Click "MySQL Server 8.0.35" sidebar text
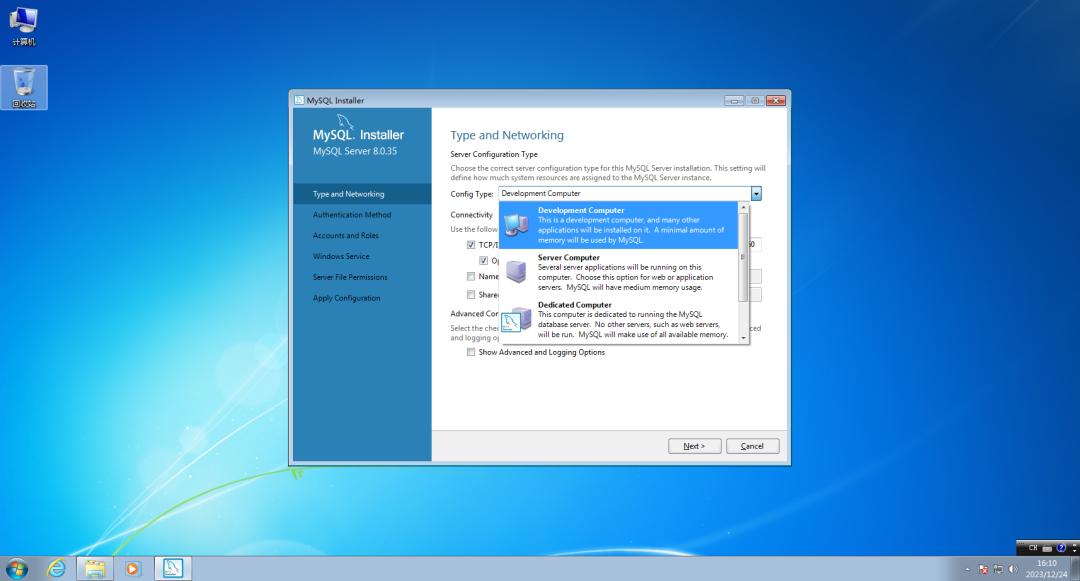 [355, 151]
